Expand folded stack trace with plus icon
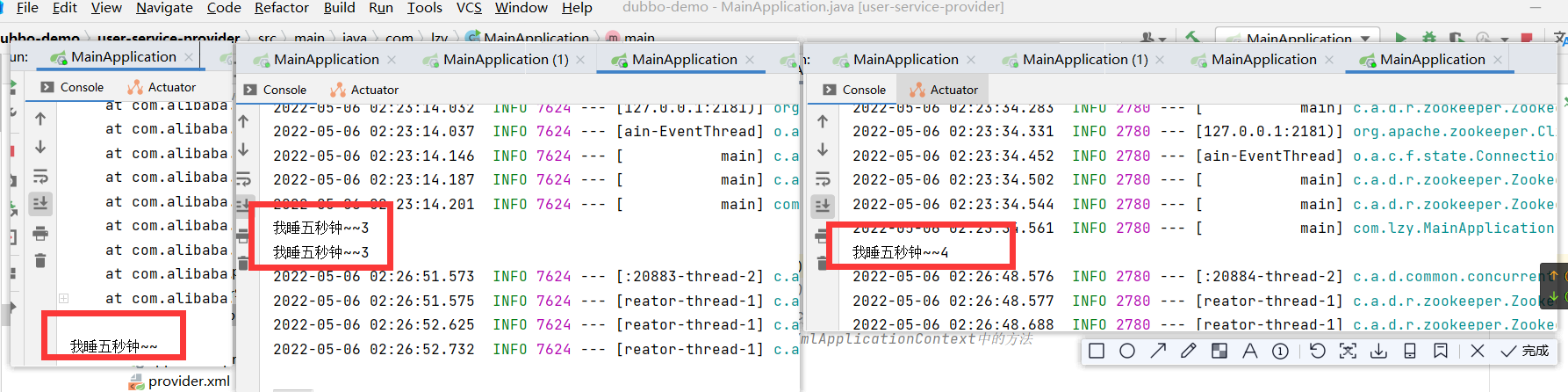The width and height of the screenshot is (1568, 392). coord(64,299)
